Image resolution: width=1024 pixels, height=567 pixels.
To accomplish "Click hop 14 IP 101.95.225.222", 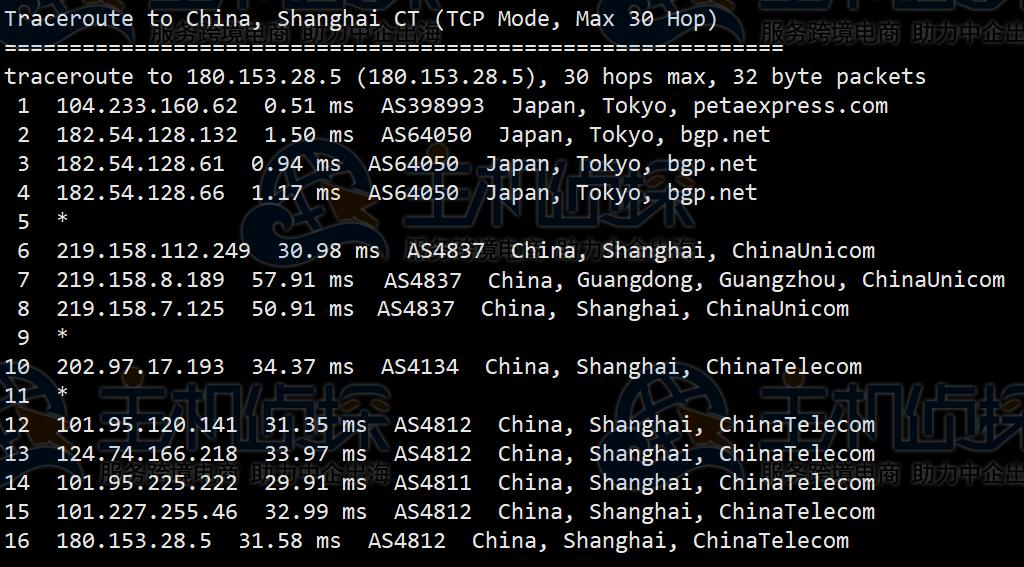I will [x=147, y=483].
